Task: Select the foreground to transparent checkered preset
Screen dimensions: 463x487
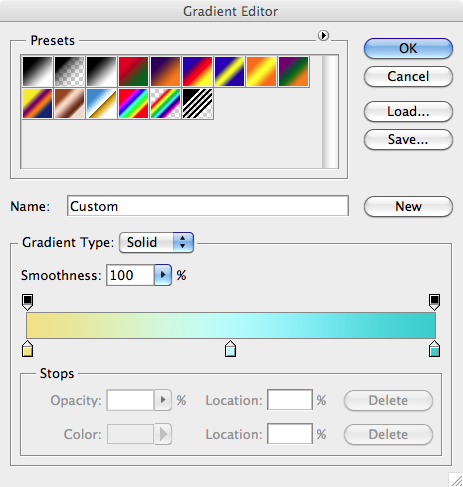Action: tap(70, 71)
